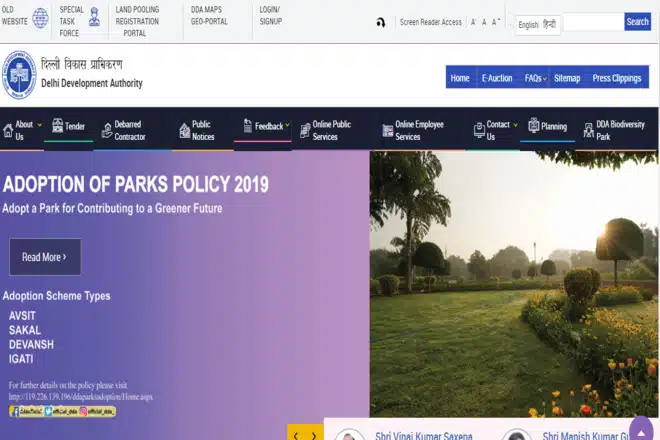Increase font size with the A+ icon
The height and width of the screenshot is (440, 660).
click(495, 21)
